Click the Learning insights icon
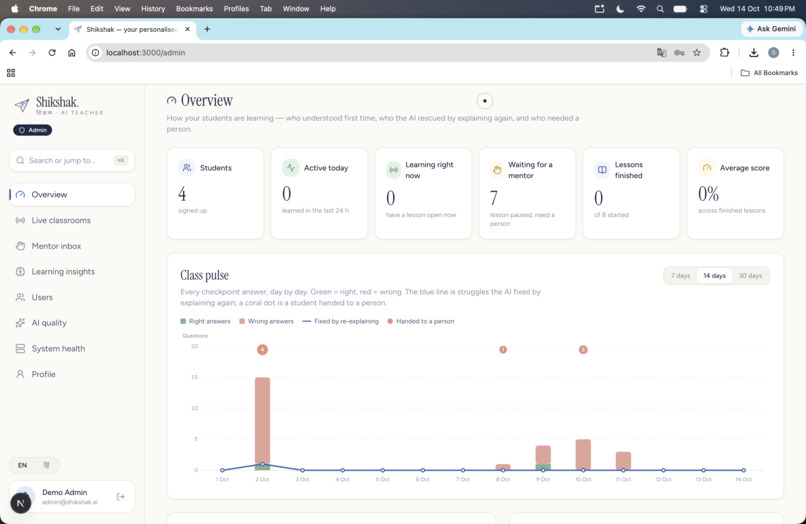Viewport: 806px width, 524px height. [20, 272]
